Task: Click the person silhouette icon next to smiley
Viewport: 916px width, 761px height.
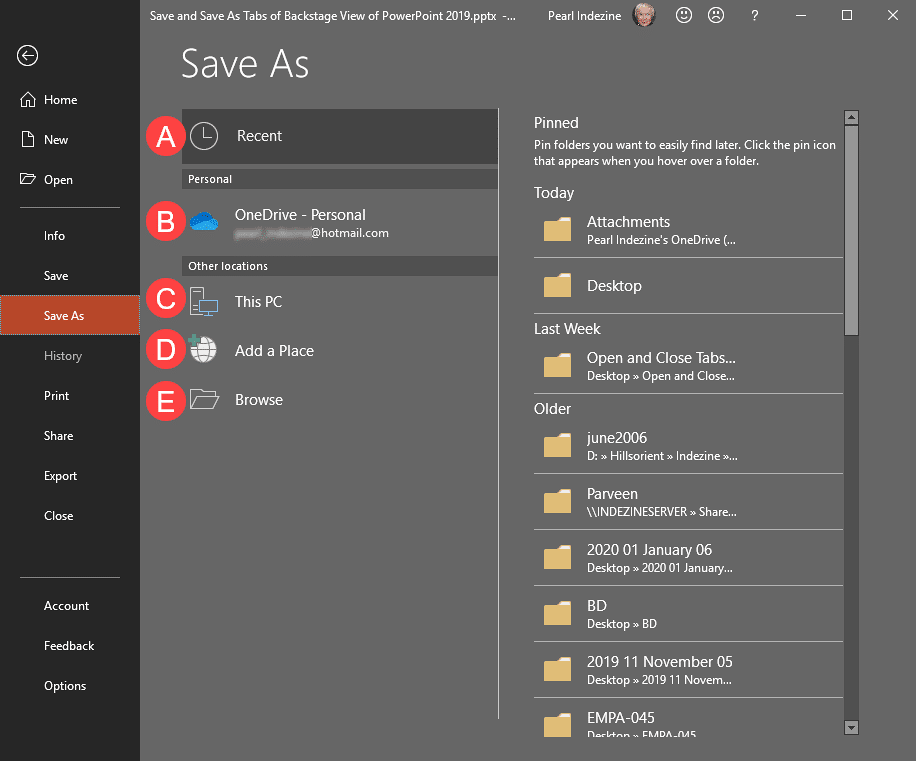Action: tap(716, 15)
